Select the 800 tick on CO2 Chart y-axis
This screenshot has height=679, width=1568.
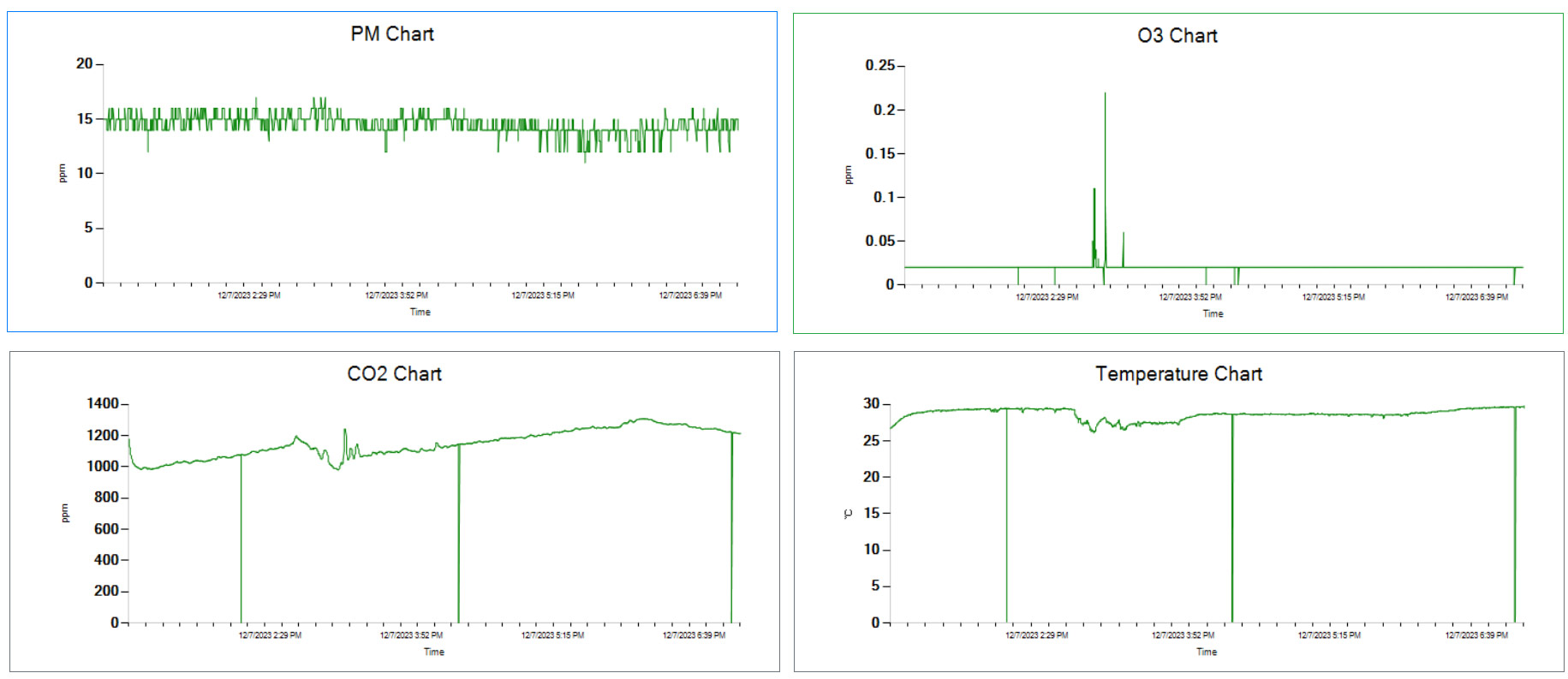tap(107, 497)
